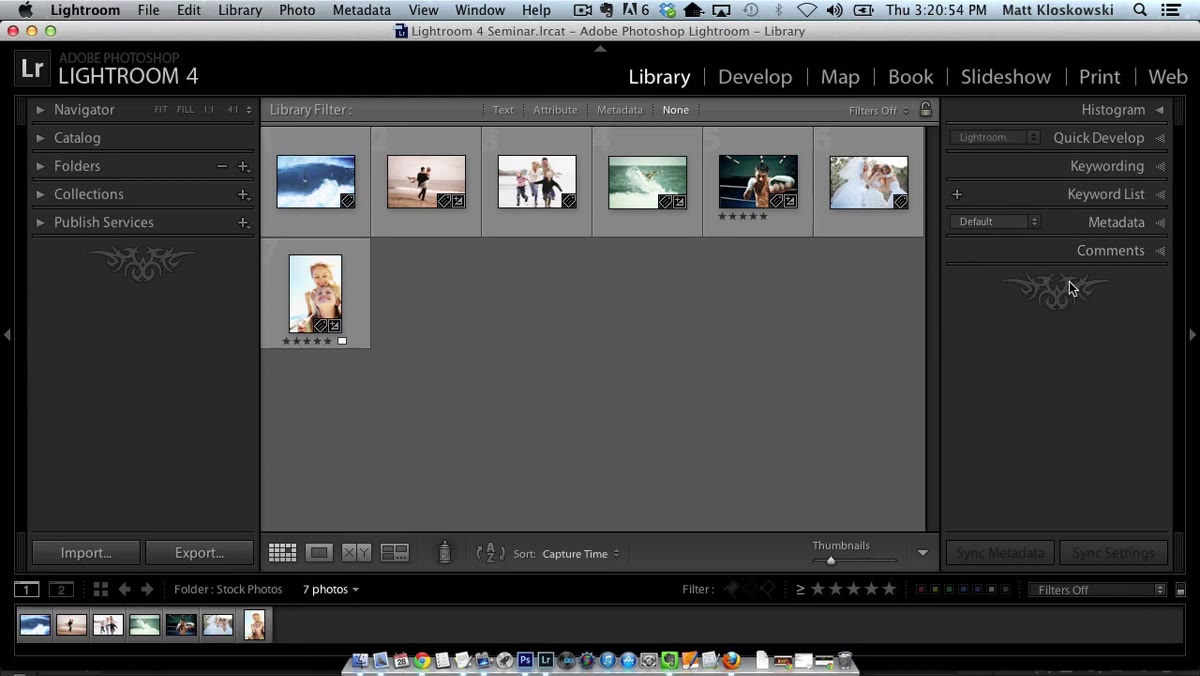Expand the Navigator panel

coord(40,110)
